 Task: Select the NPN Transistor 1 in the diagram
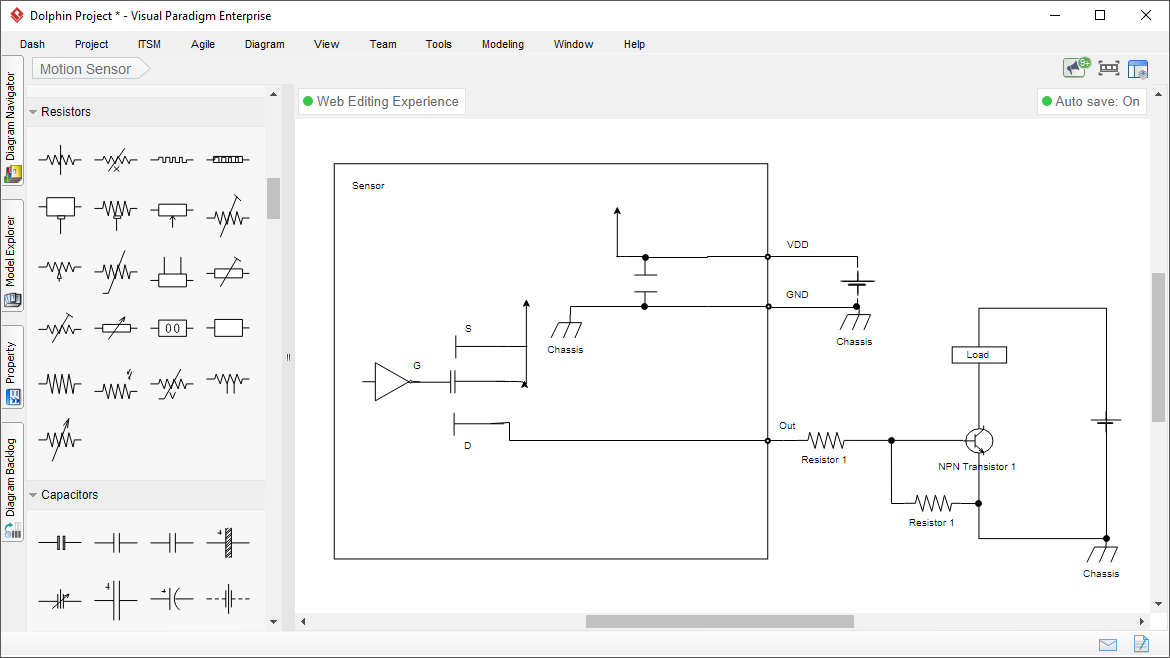pyautogui.click(x=979, y=440)
